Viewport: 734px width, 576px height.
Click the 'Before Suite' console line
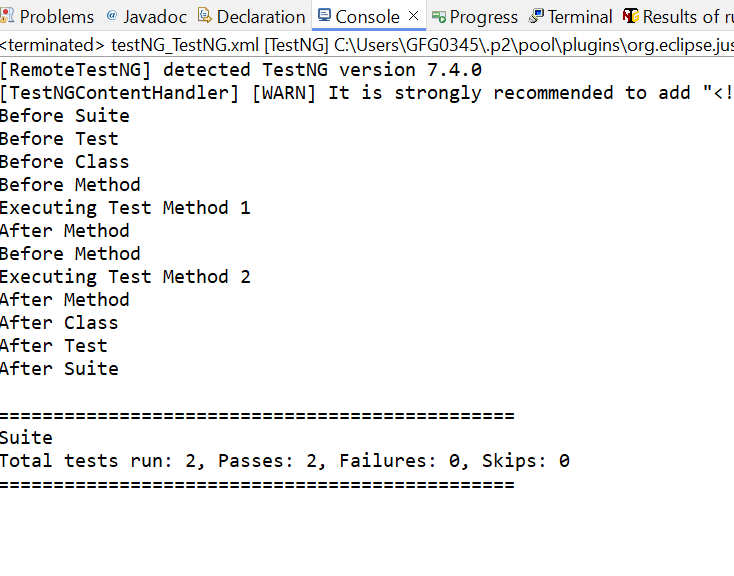(65, 116)
